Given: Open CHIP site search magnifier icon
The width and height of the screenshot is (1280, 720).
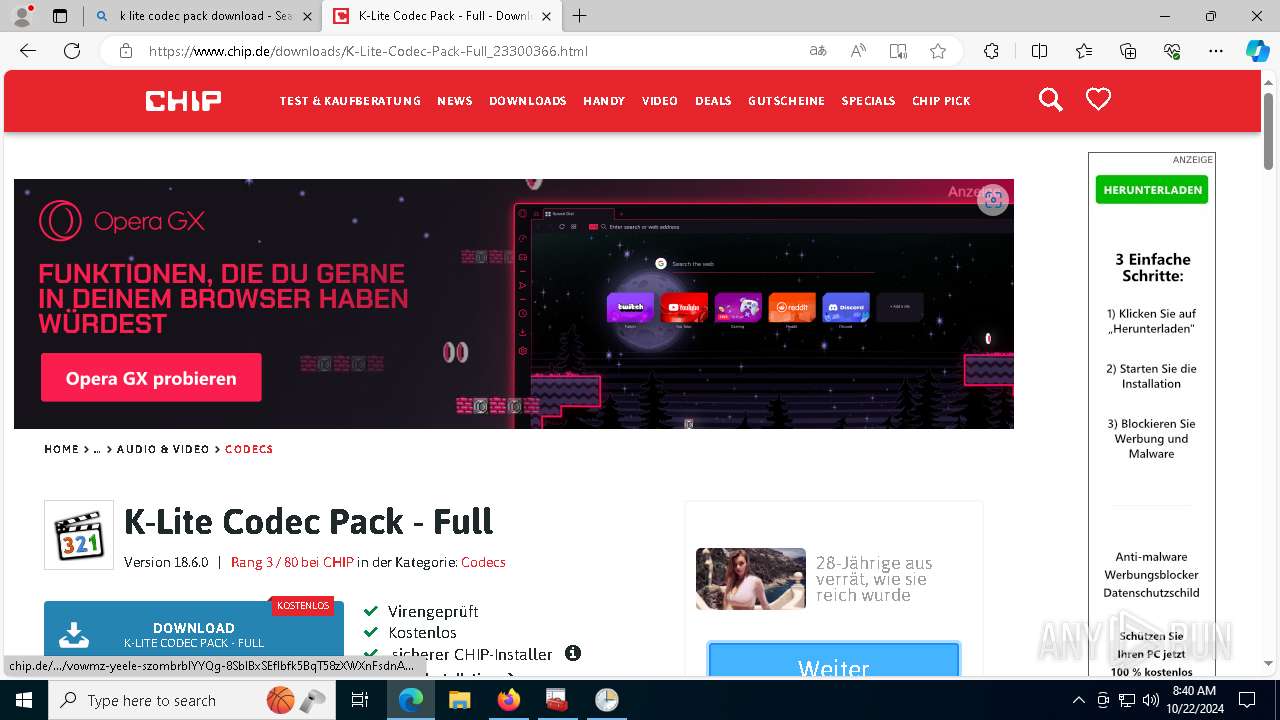Looking at the screenshot, I should click(1050, 99).
